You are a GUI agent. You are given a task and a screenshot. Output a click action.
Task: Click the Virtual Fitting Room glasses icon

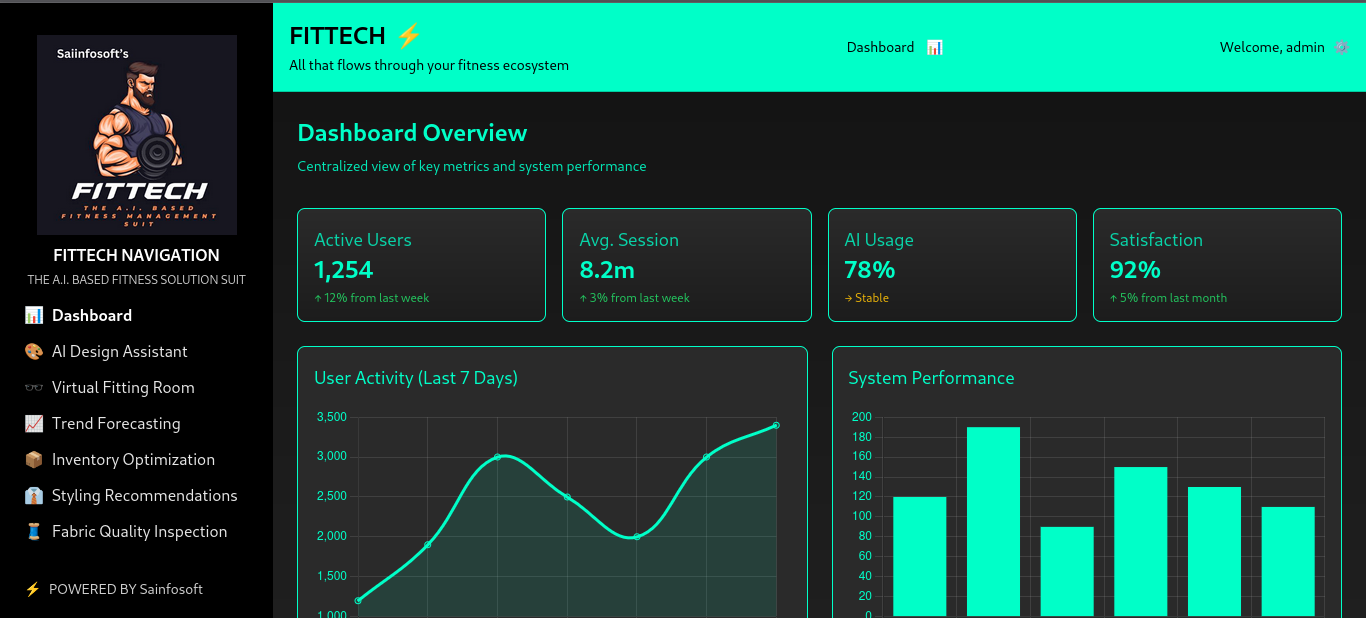(x=34, y=387)
